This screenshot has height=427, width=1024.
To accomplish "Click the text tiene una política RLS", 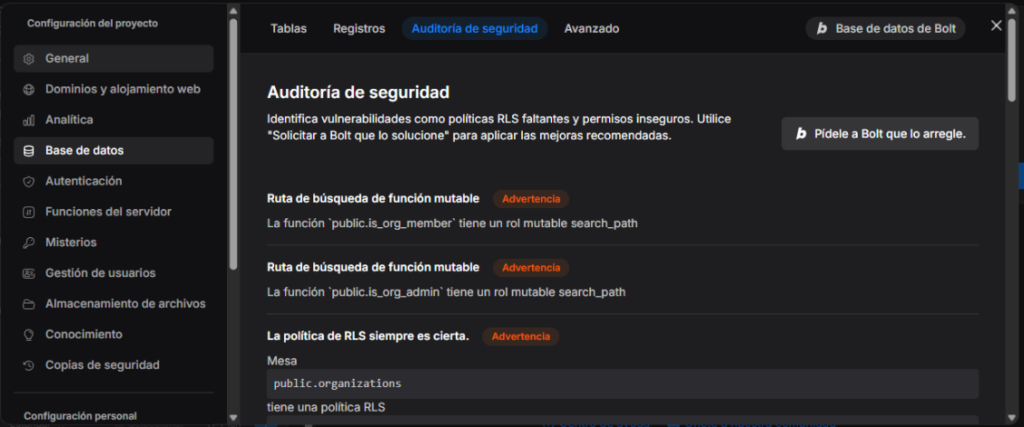I will pos(326,407).
